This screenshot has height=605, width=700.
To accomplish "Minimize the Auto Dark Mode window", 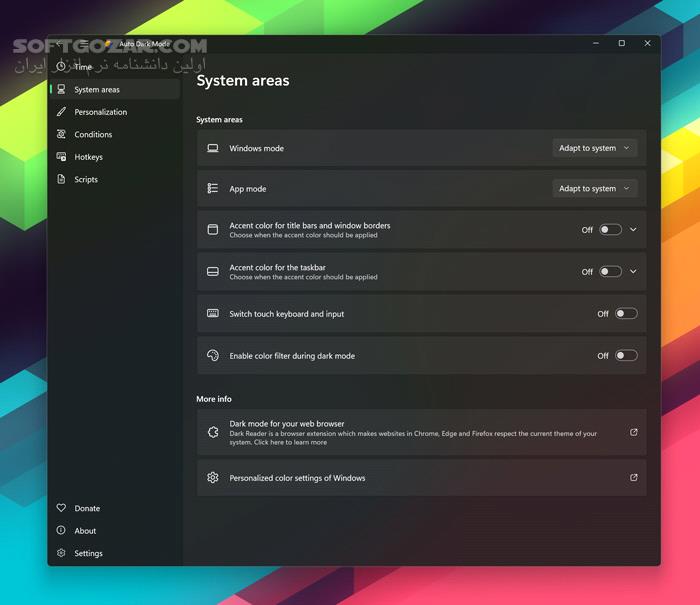I will [x=596, y=43].
